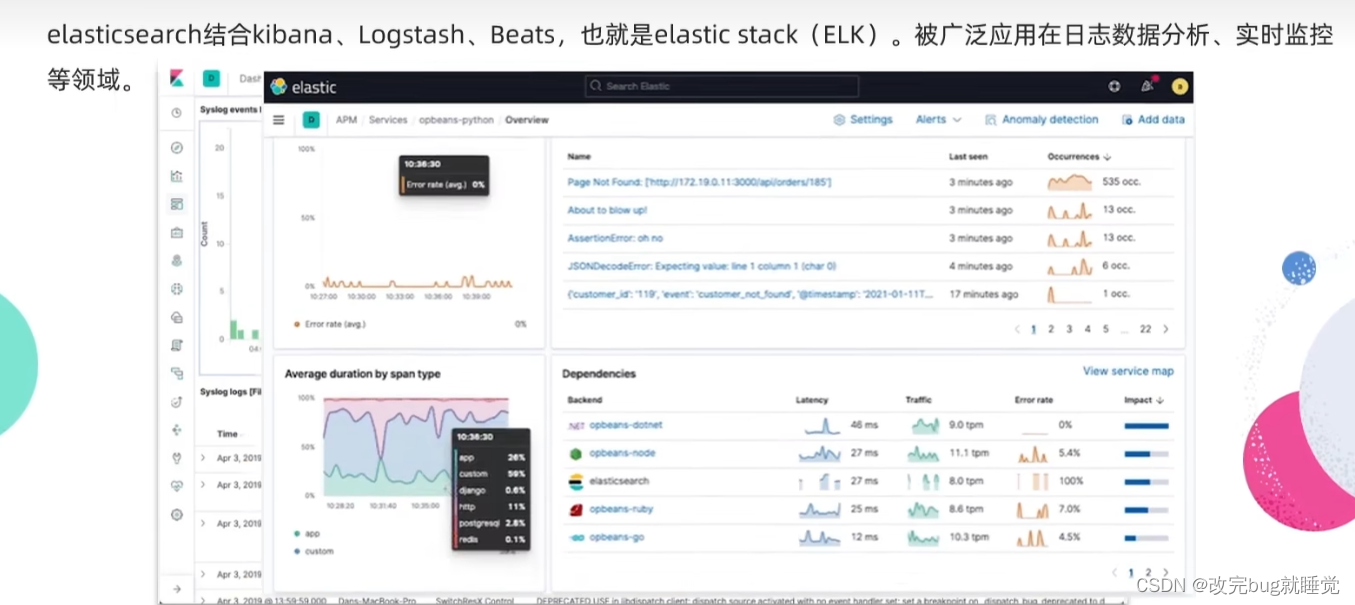The width and height of the screenshot is (1355, 605).
Task: Open the opbeans-dotnet dependency link
Action: 626,425
